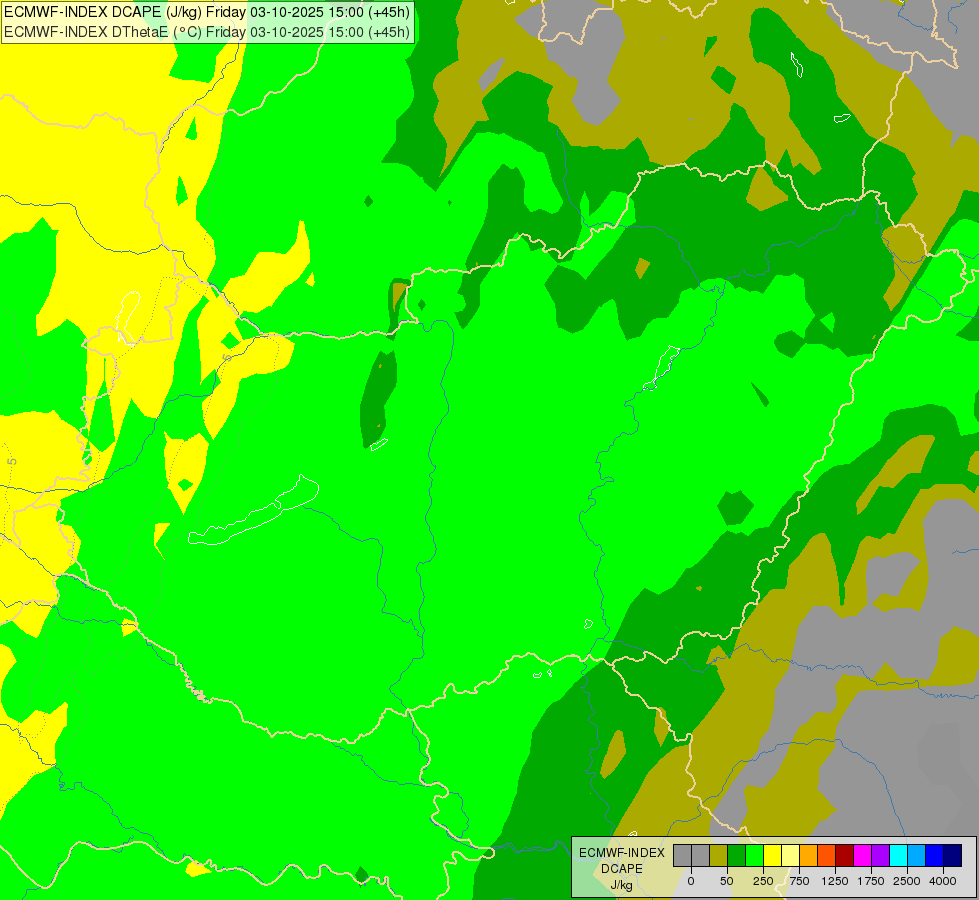The width and height of the screenshot is (979, 900).
Task: Click the dark red legend swatch
Action: (845, 856)
